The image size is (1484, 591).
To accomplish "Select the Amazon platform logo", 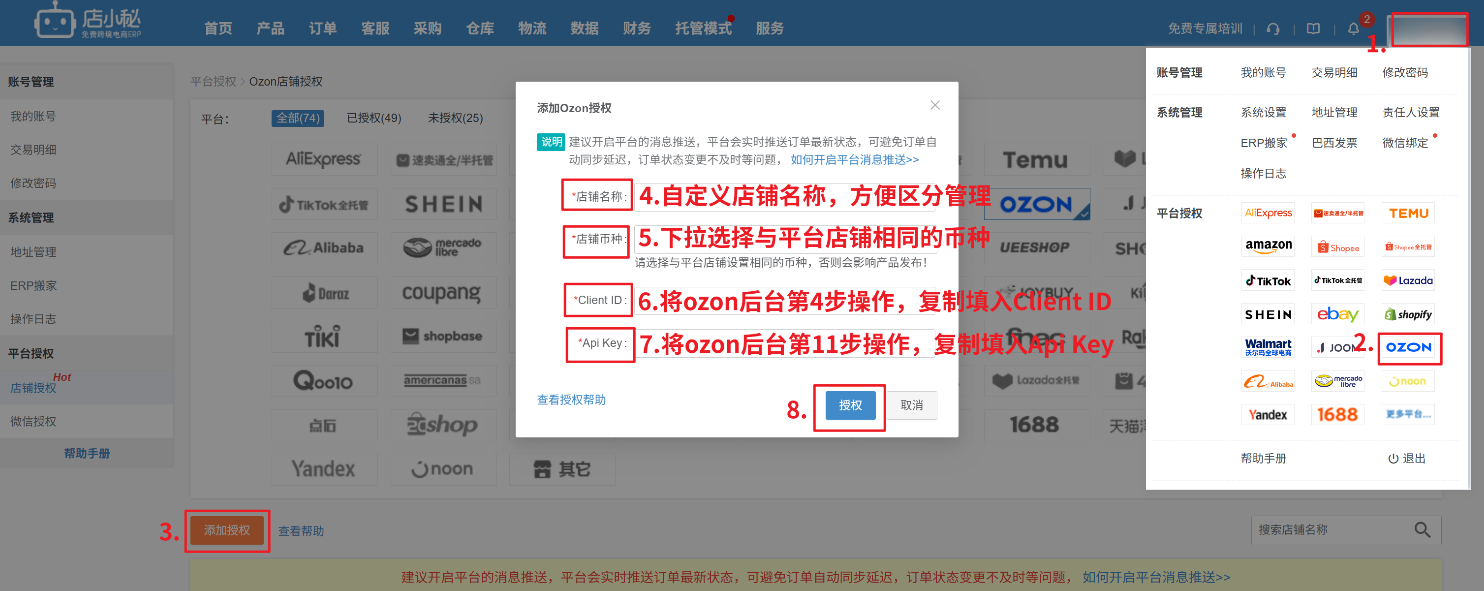I will coord(1268,246).
